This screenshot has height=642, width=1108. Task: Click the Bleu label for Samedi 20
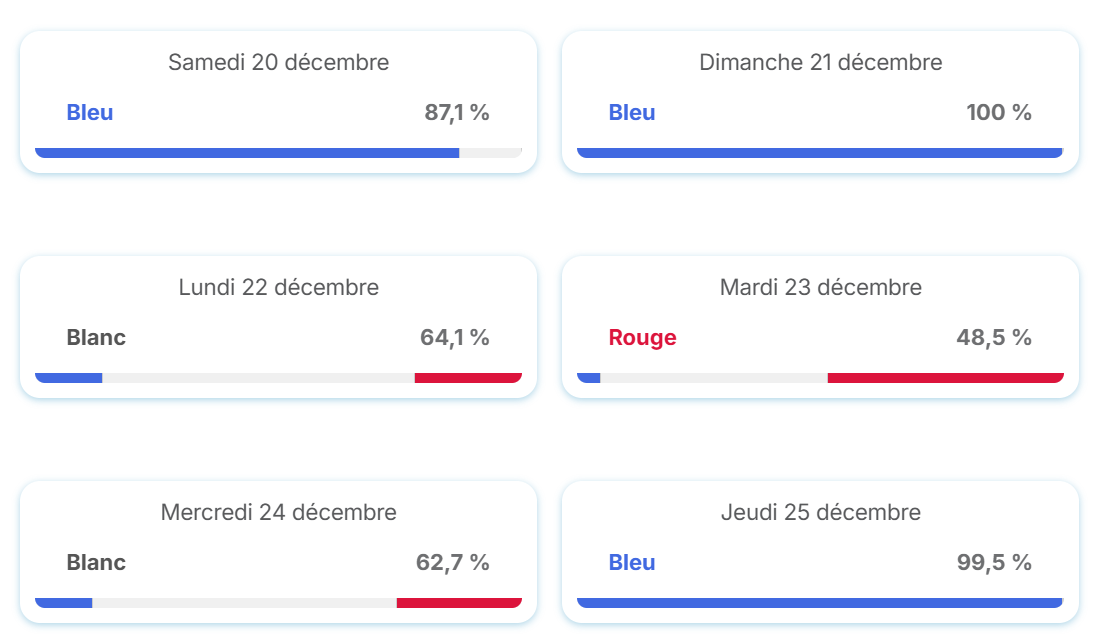tap(90, 113)
